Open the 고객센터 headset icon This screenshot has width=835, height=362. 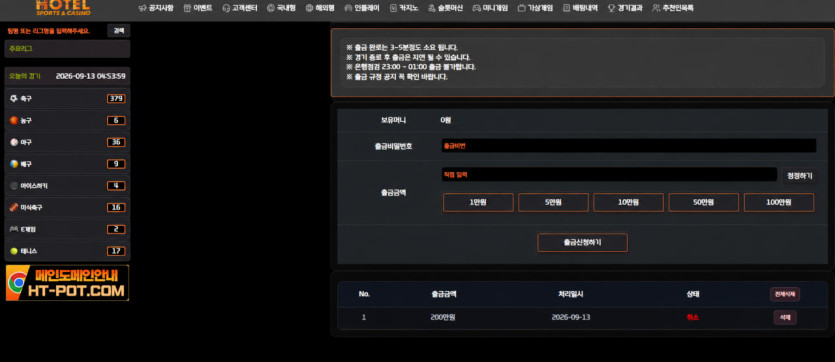point(226,8)
